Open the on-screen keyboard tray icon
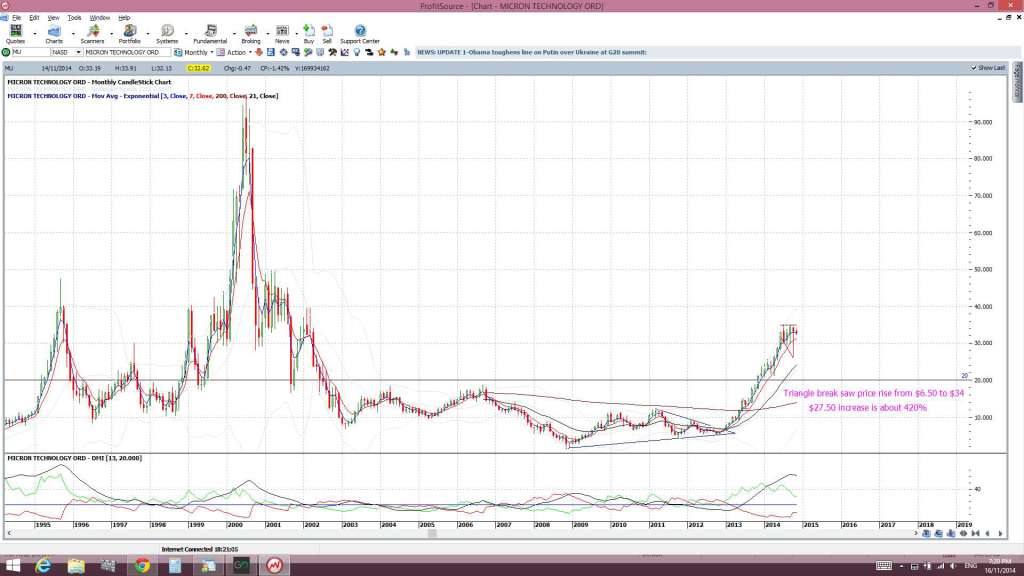1024x576 pixels. point(884,566)
